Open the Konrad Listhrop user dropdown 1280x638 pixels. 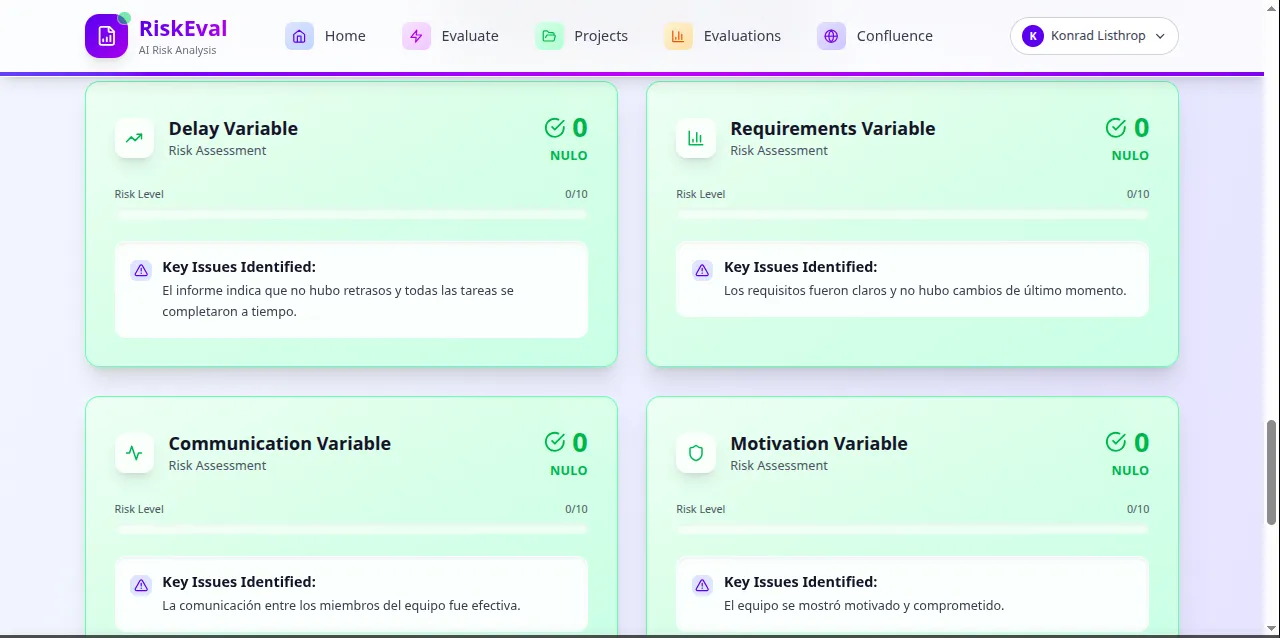(1094, 36)
